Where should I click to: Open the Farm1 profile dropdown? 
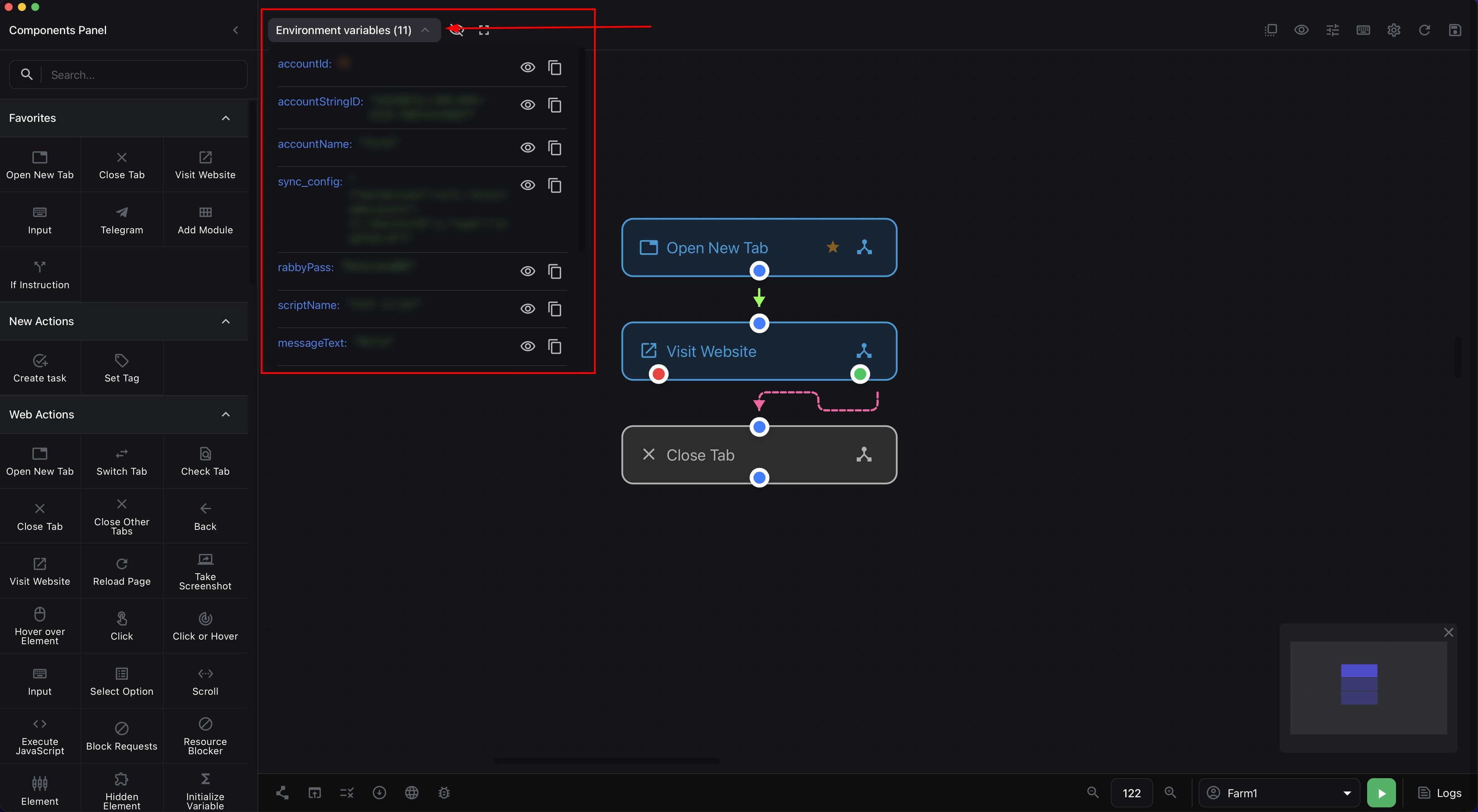1279,793
